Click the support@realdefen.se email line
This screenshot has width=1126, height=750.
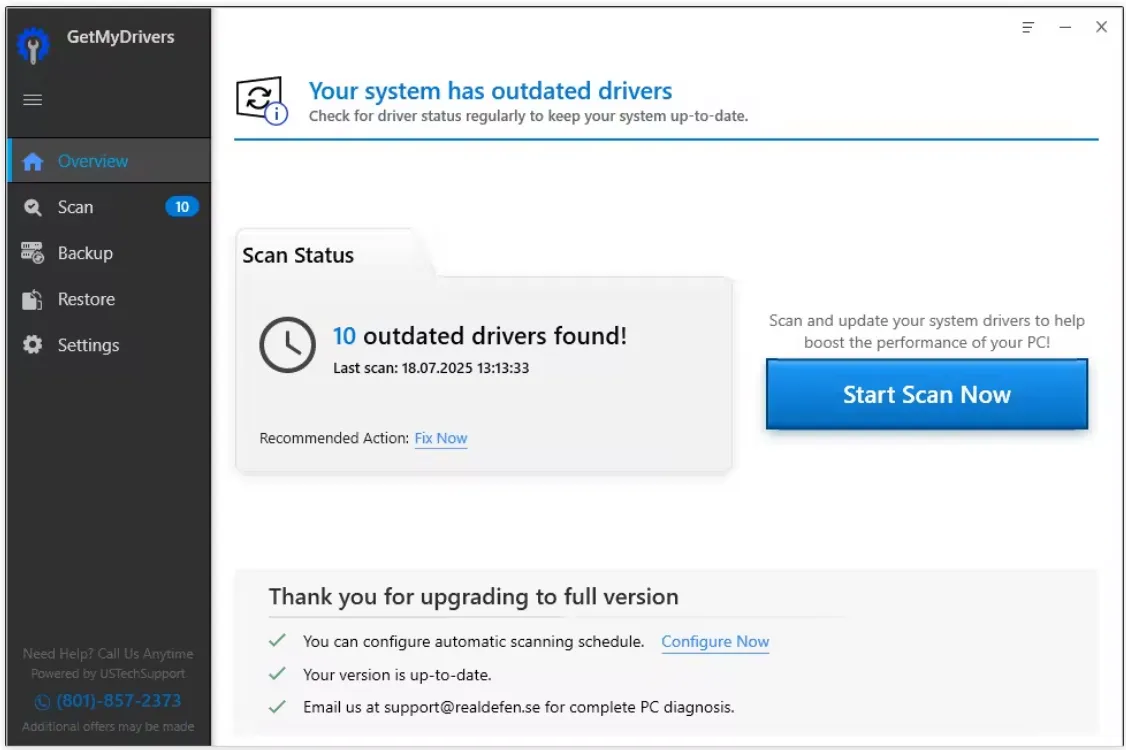click(x=518, y=707)
